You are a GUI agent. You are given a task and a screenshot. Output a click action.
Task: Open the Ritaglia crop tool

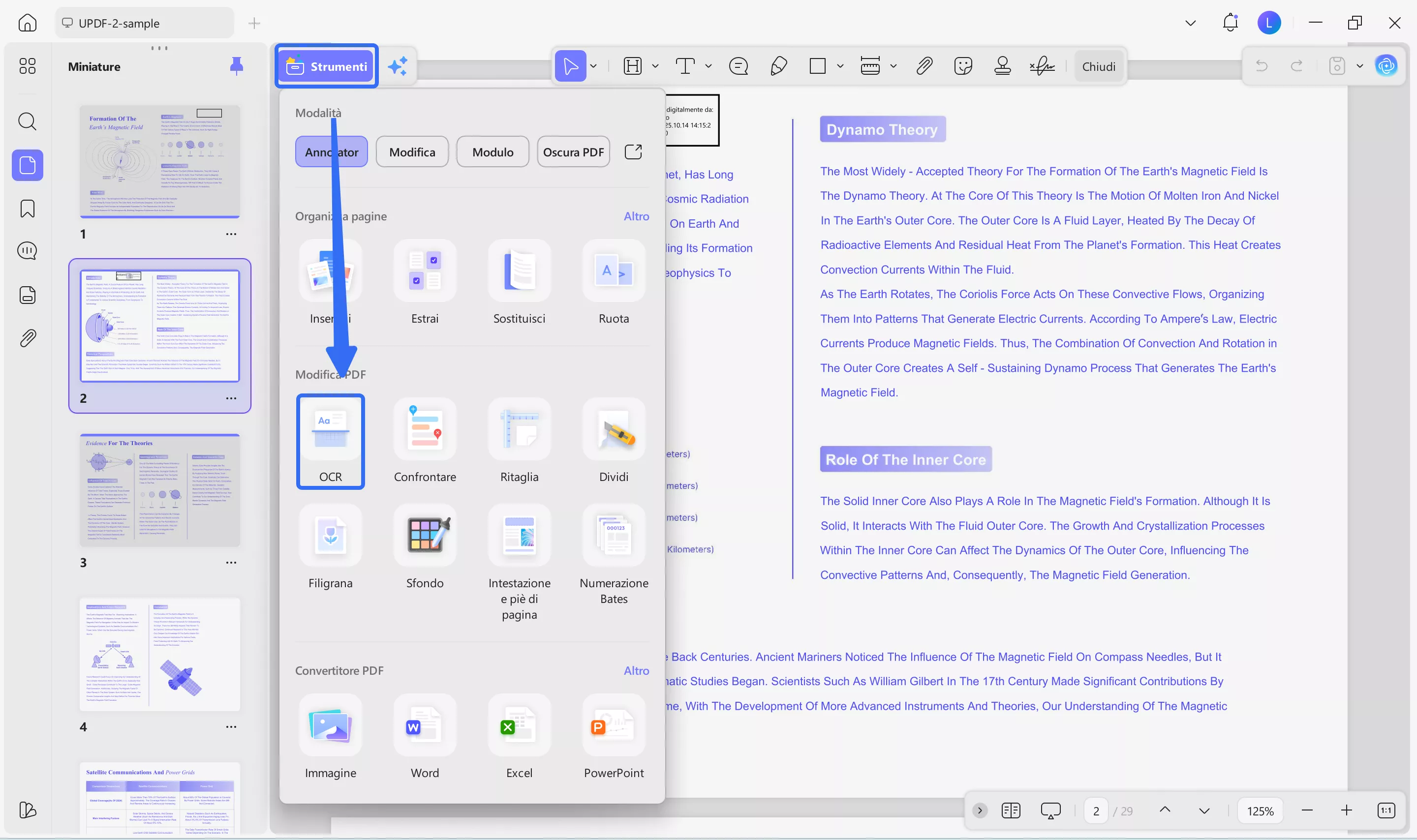(x=519, y=441)
